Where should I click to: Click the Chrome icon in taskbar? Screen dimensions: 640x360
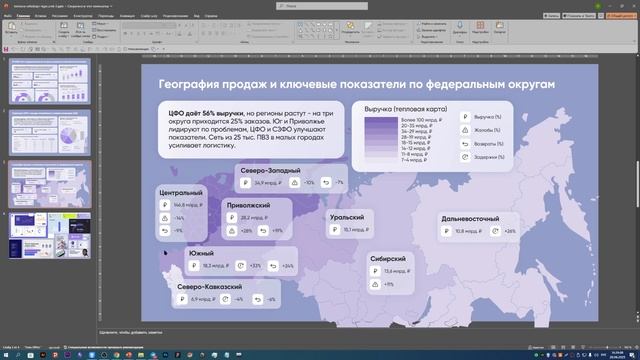(x=116, y=355)
